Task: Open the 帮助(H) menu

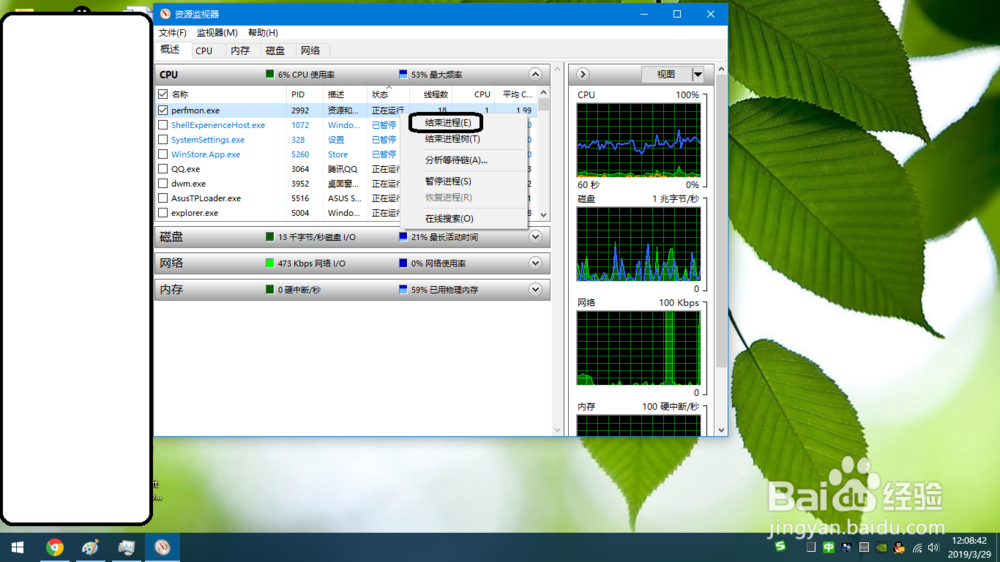Action: 263,33
